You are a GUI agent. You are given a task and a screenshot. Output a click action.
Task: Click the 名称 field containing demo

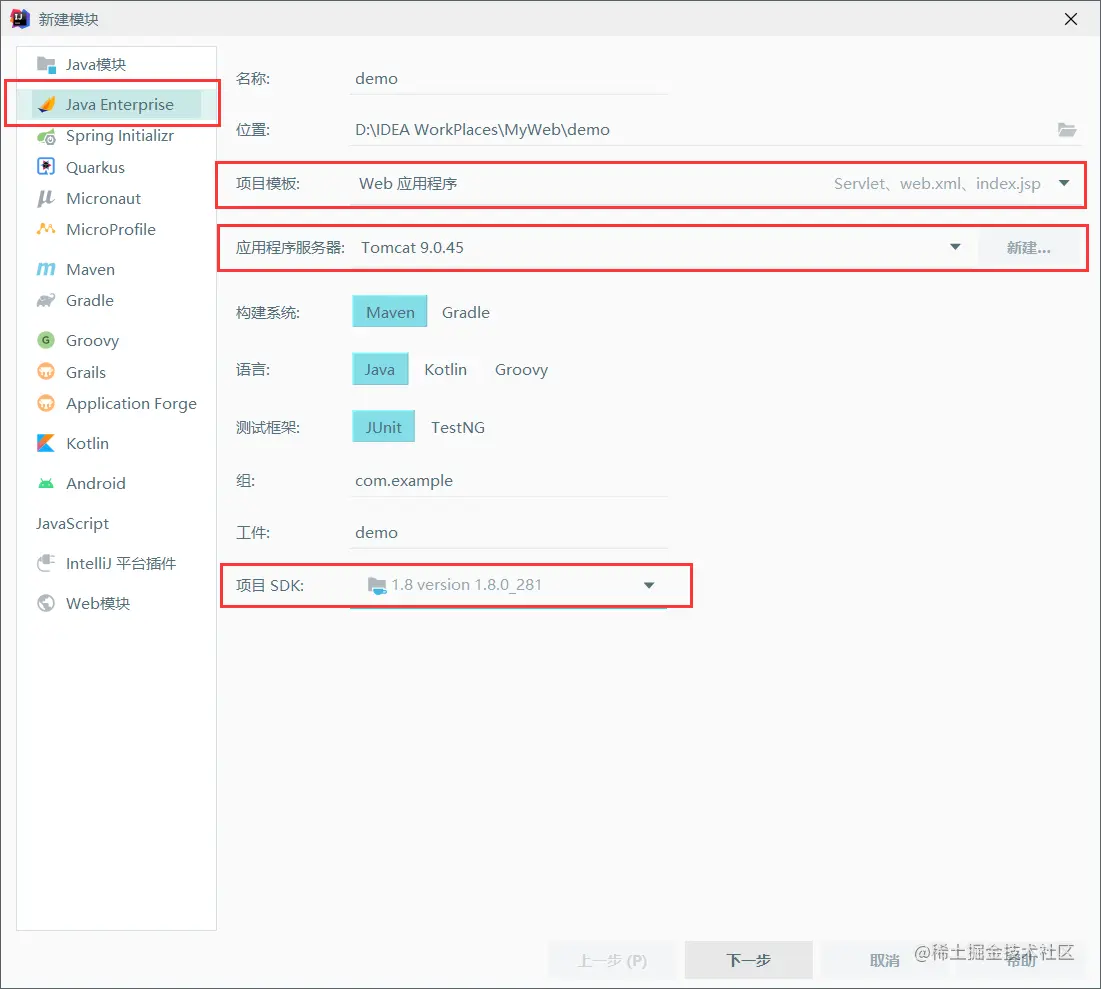508,79
